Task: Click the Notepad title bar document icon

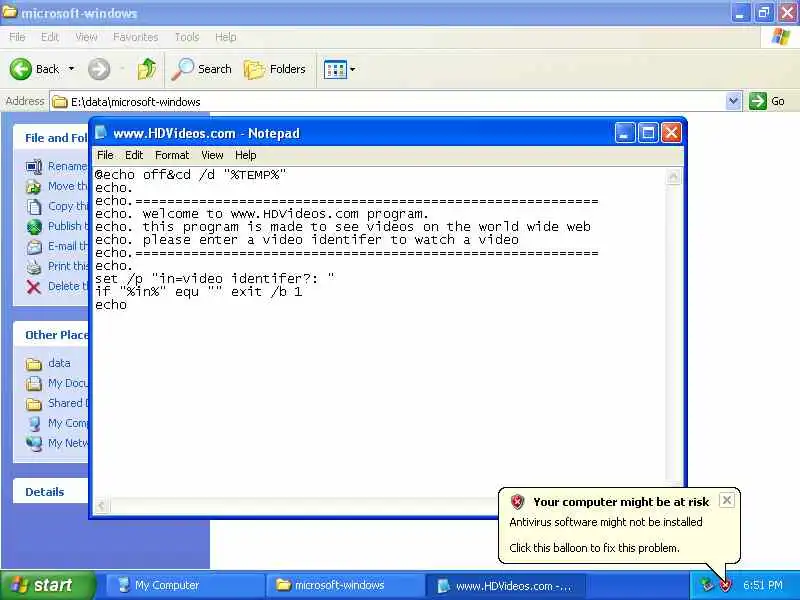Action: point(101,133)
